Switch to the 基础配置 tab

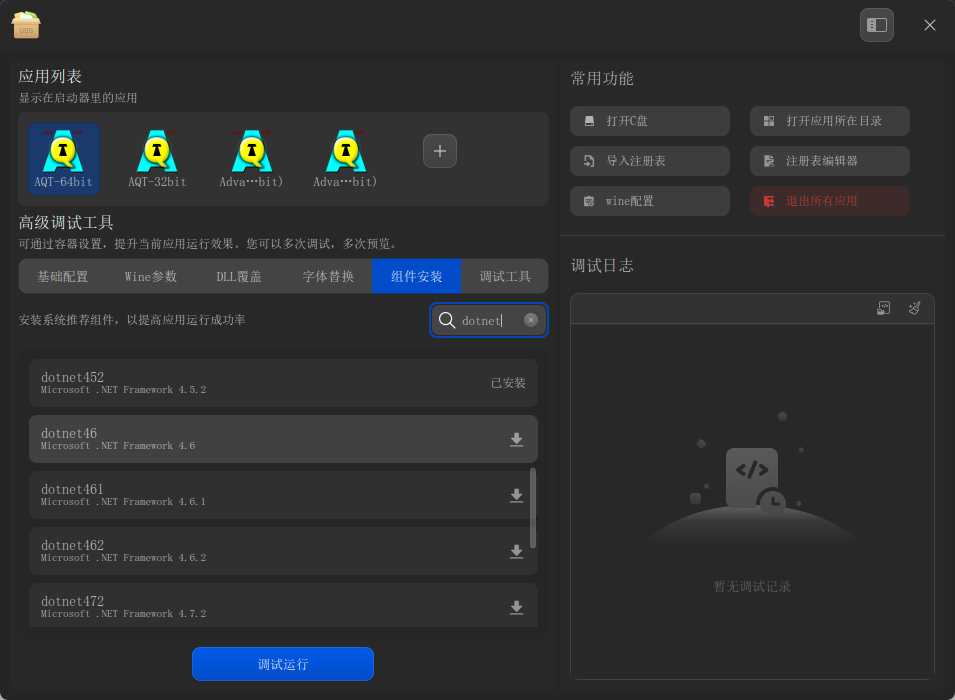[x=63, y=277]
